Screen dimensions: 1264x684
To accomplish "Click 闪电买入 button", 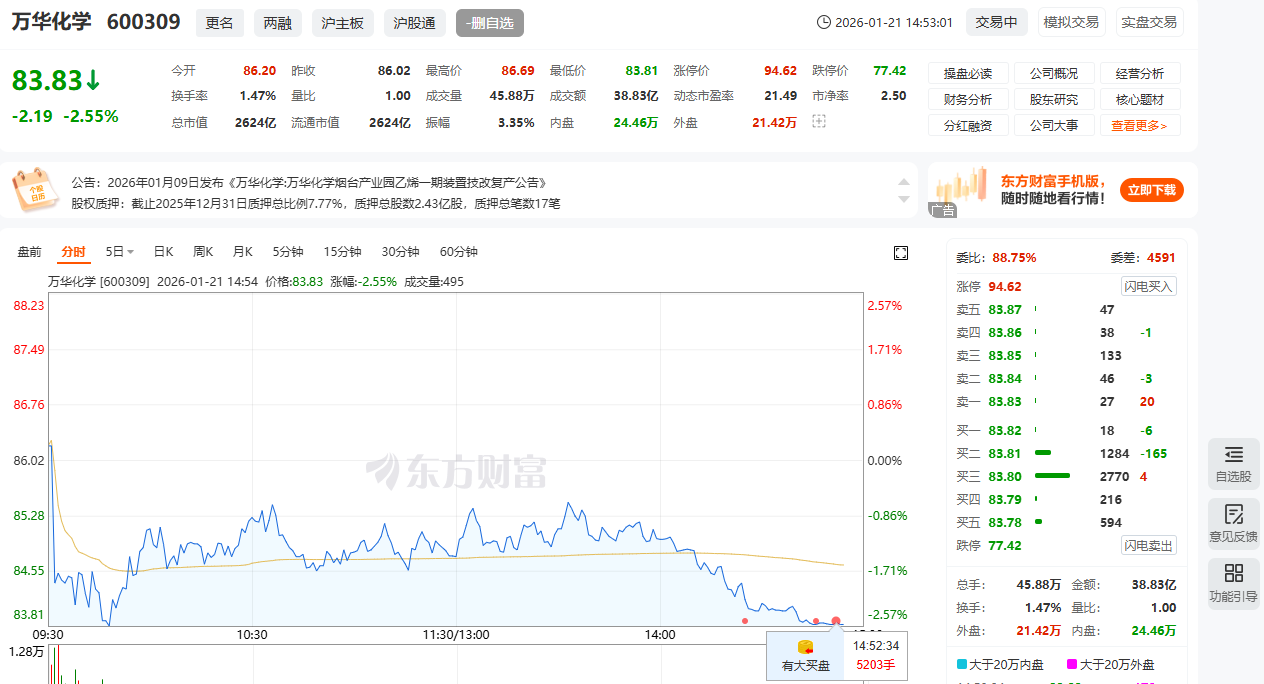I will 1149,286.
